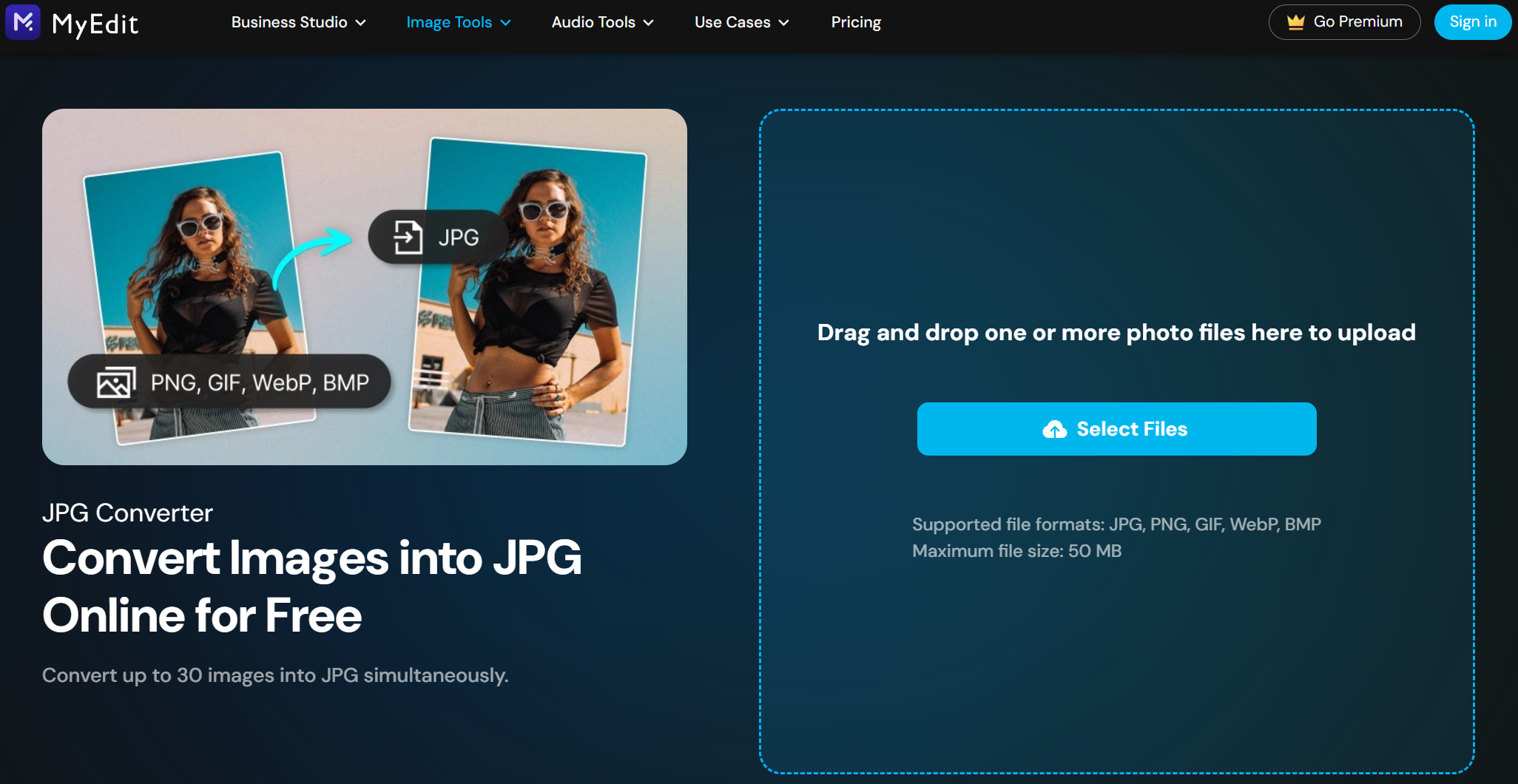1518x784 pixels.
Task: Click the JPG file export icon
Action: [x=408, y=237]
